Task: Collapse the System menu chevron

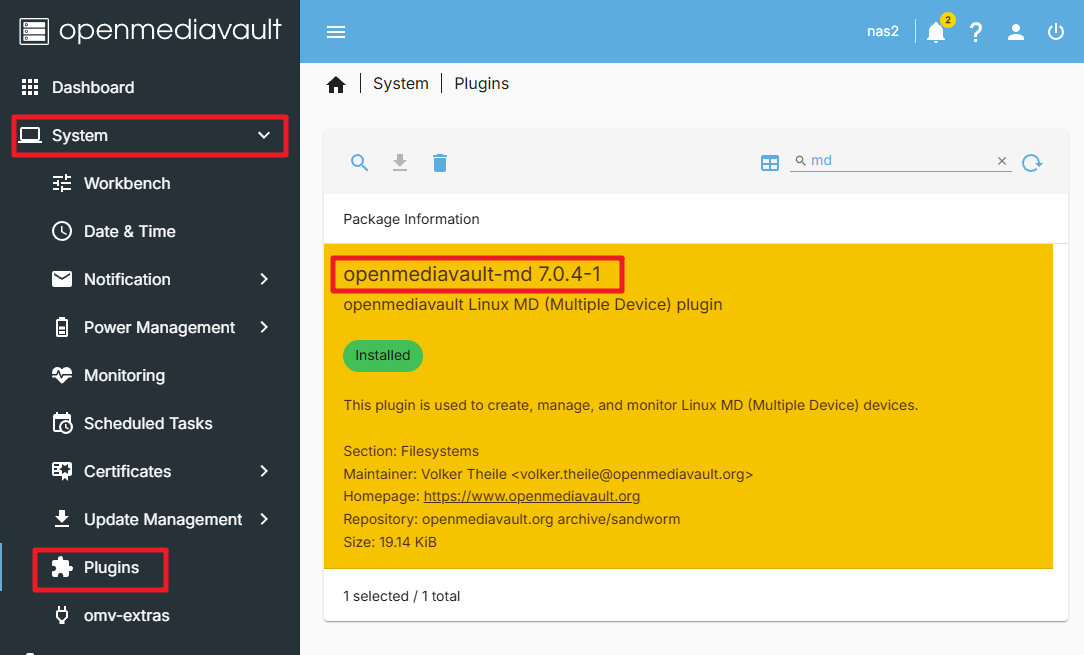Action: [264, 135]
